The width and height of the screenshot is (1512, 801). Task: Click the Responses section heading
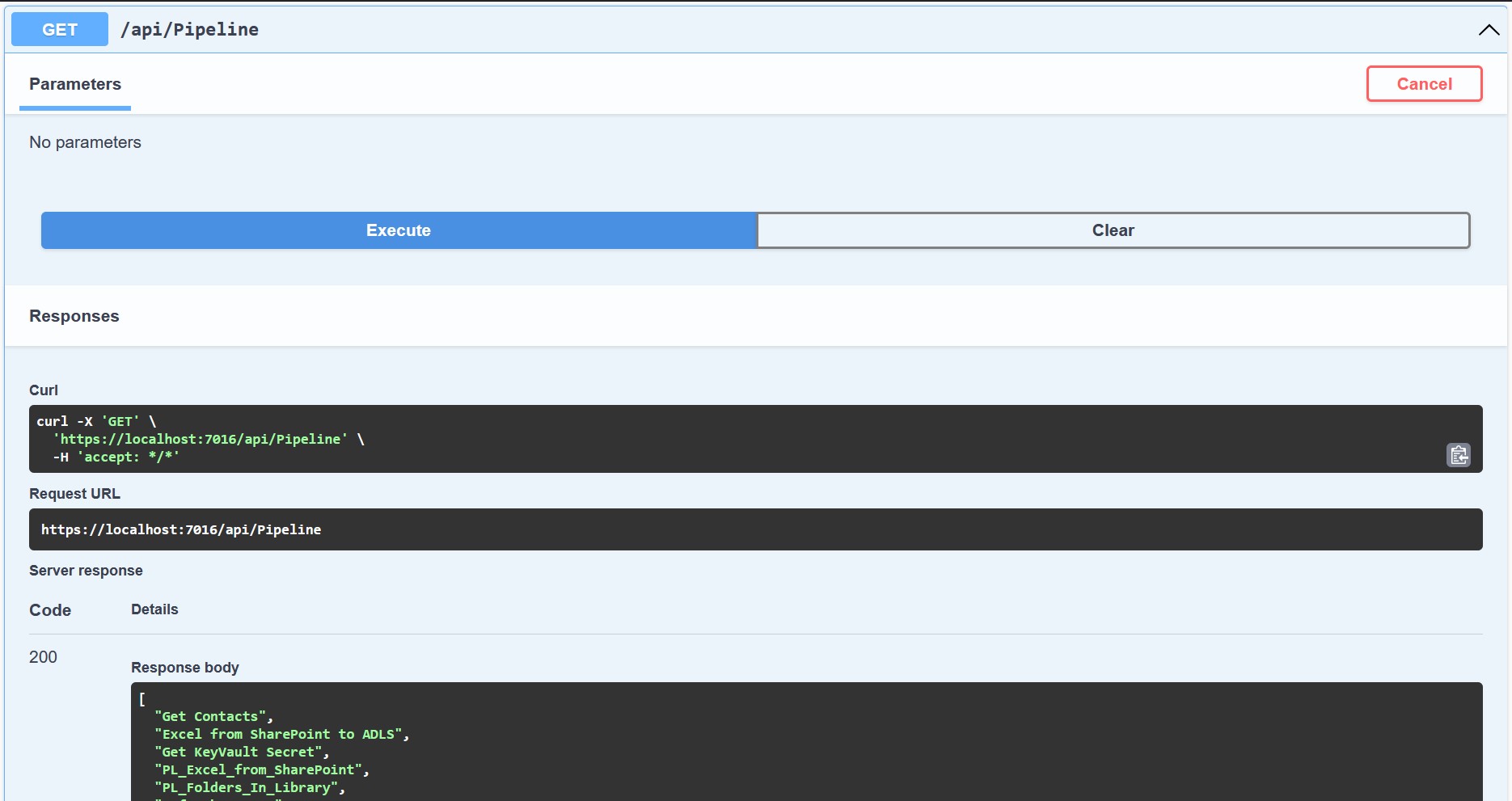[74, 316]
